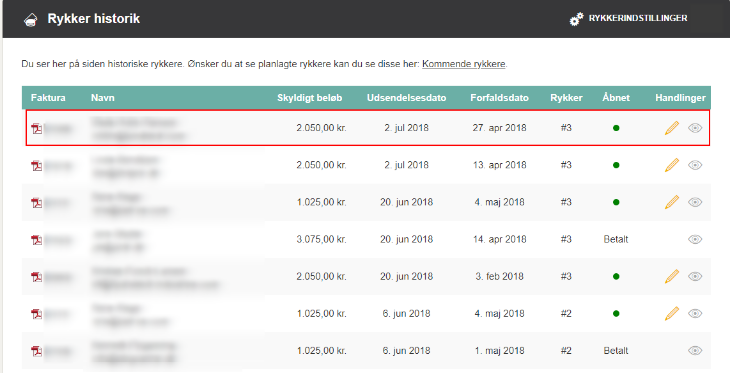Screen dimensions: 730x373
Task: Select the 1. maj 2018 due date
Action: point(500,351)
